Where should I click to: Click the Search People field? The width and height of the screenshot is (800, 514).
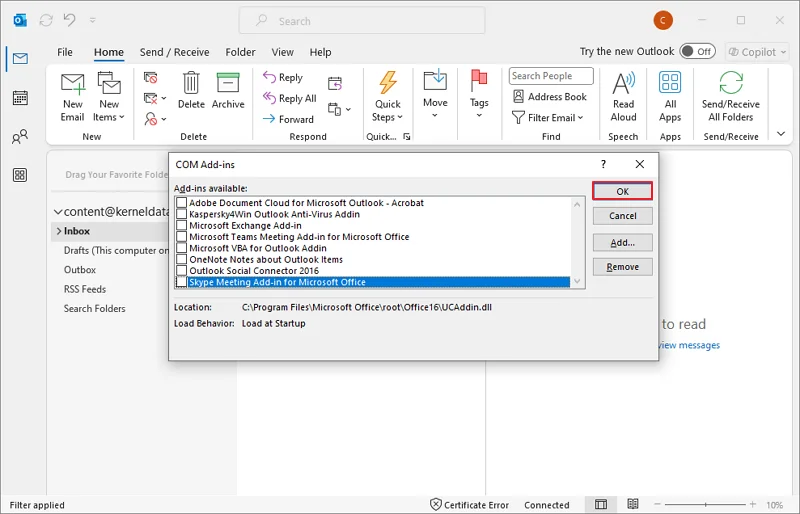point(551,76)
